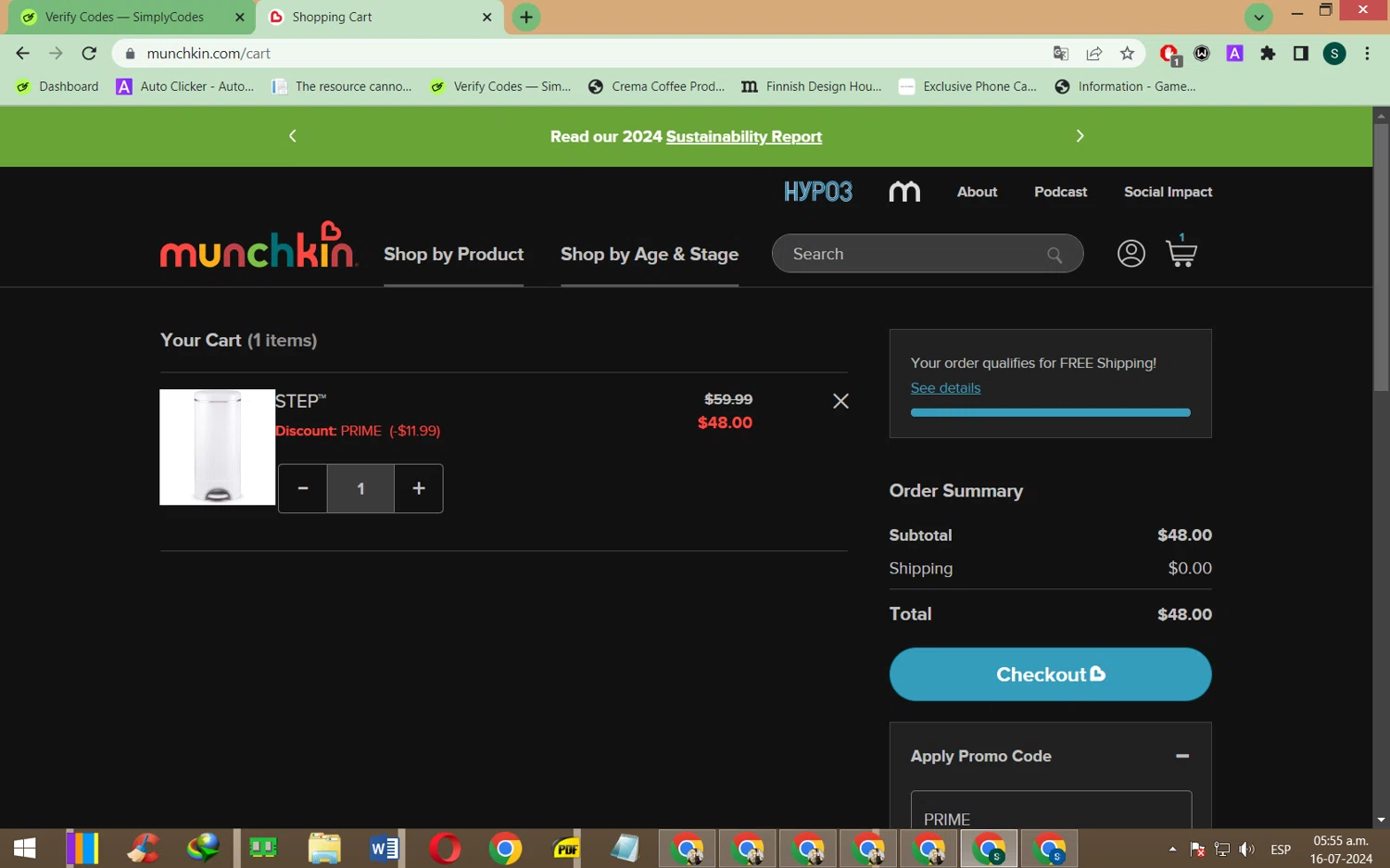Decrease quantity with the minus button
The height and width of the screenshot is (868, 1390).
tap(303, 488)
